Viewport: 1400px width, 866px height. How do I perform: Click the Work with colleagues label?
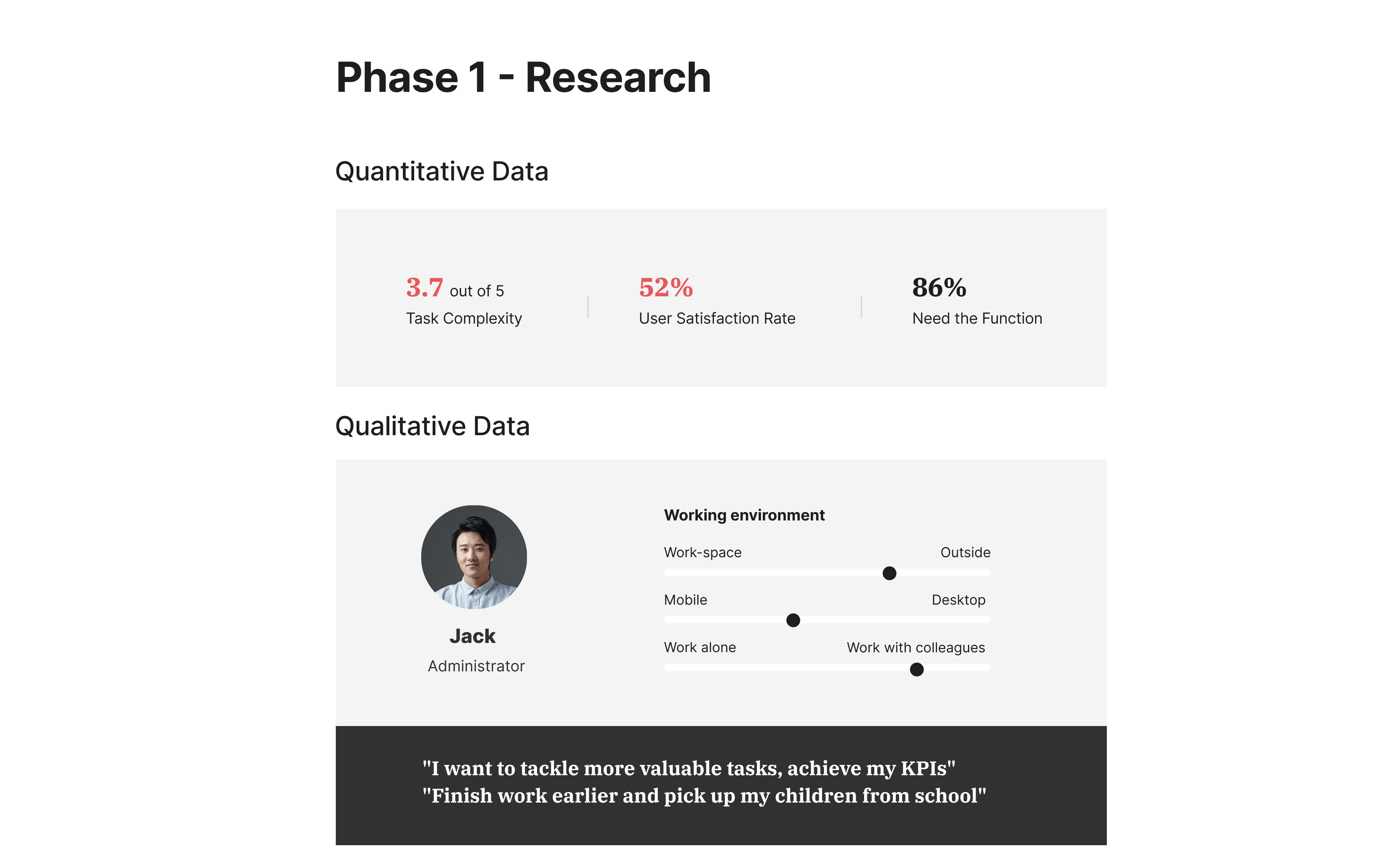click(916, 648)
